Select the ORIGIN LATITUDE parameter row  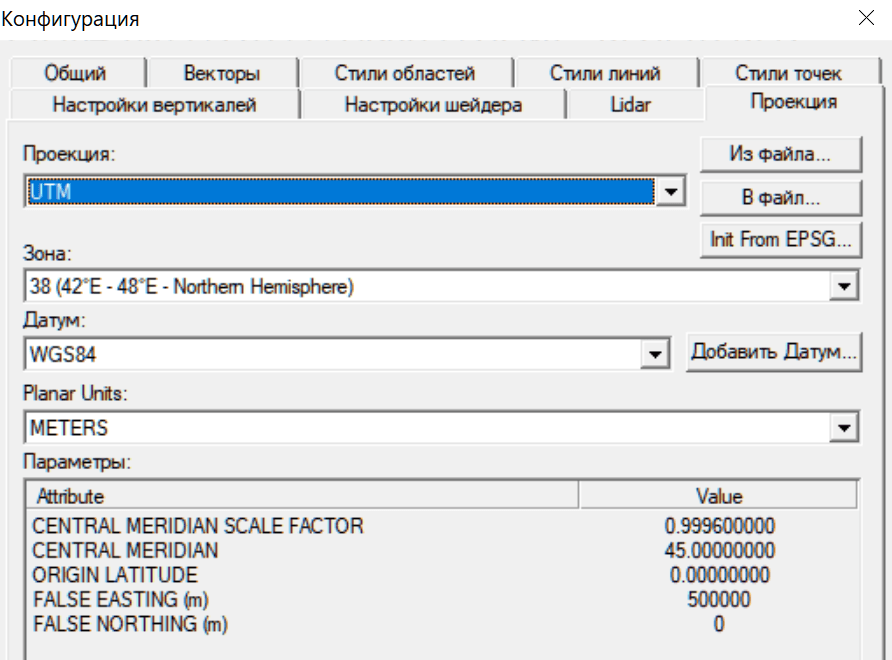click(115, 575)
